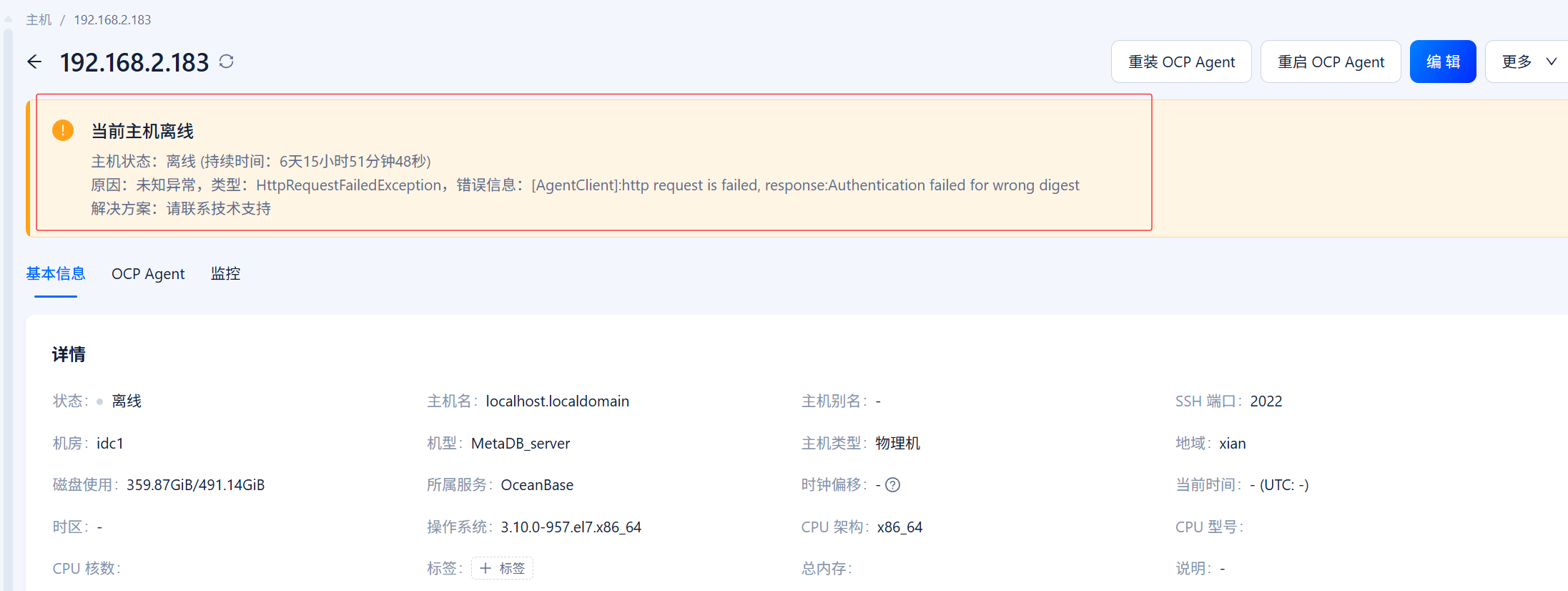Click the offline status dot indicator
The image size is (1568, 591).
pos(99,401)
